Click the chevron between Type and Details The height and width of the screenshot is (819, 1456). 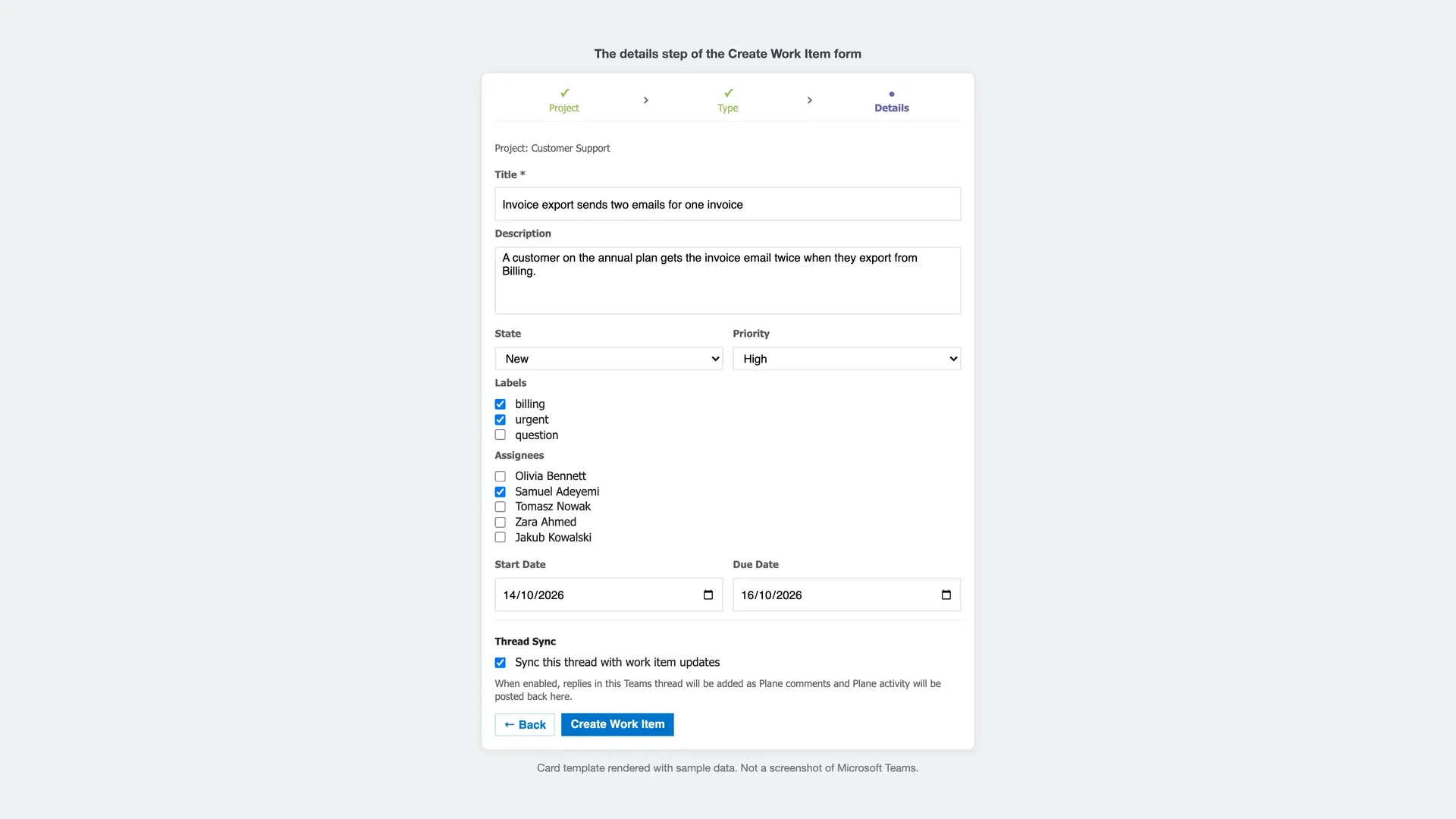click(810, 100)
